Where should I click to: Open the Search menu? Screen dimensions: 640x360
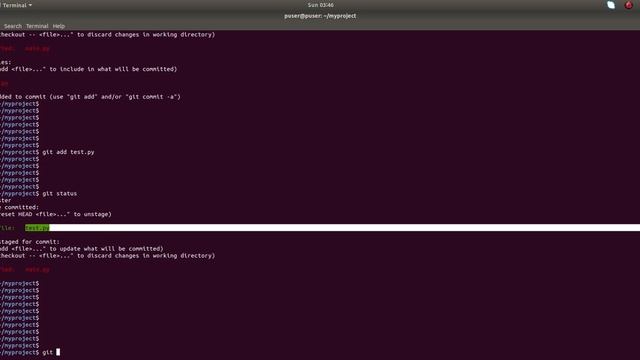pyautogui.click(x=13, y=26)
